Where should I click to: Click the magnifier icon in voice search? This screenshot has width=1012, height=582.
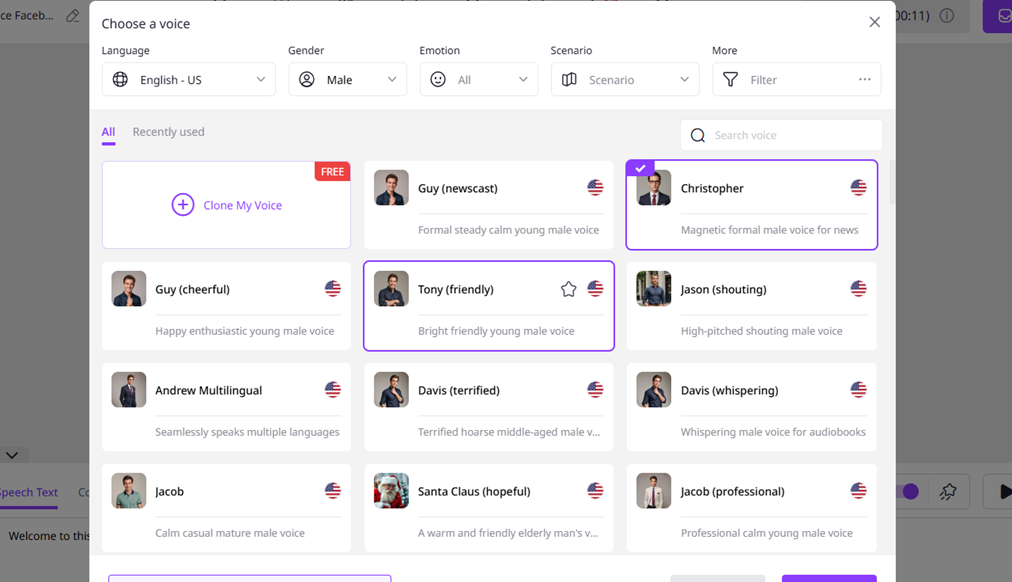[x=698, y=135]
